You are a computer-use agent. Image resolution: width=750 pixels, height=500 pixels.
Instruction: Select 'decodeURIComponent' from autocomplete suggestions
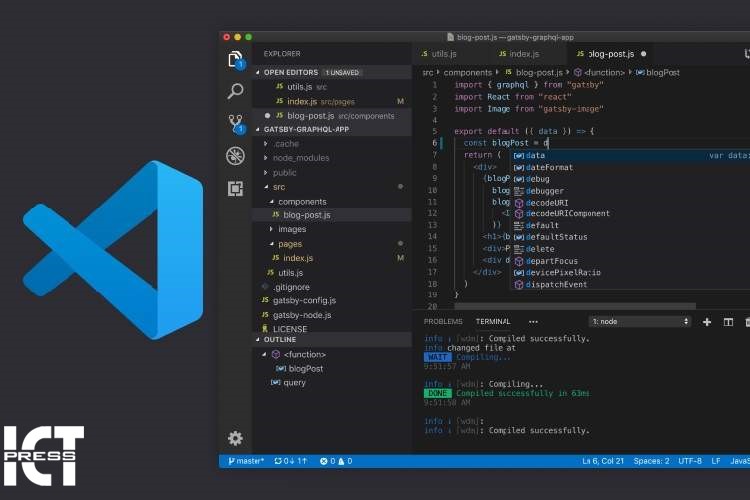point(567,213)
